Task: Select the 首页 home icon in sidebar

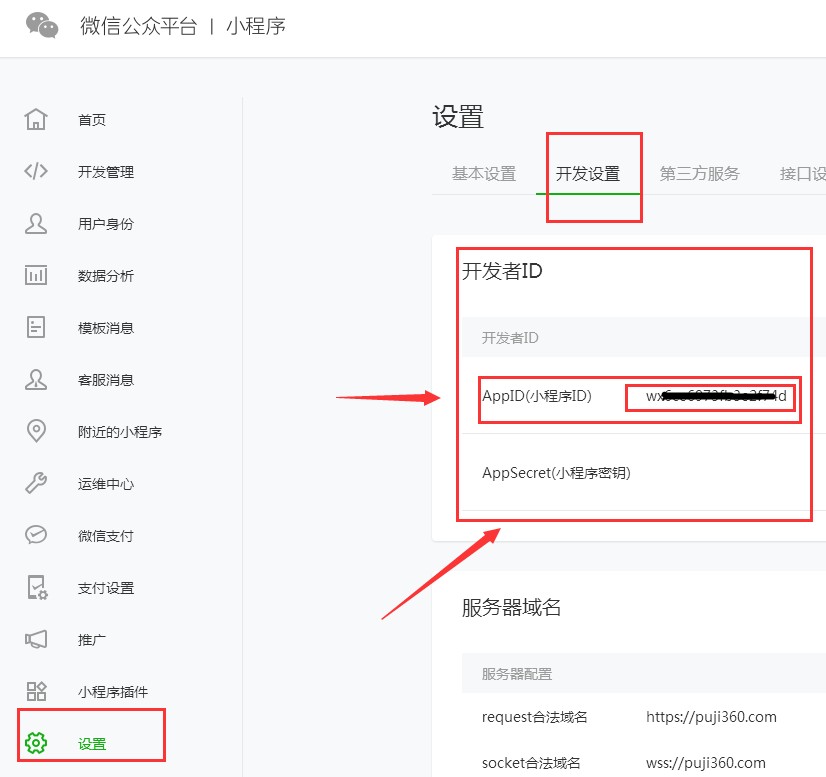Action: [x=35, y=119]
